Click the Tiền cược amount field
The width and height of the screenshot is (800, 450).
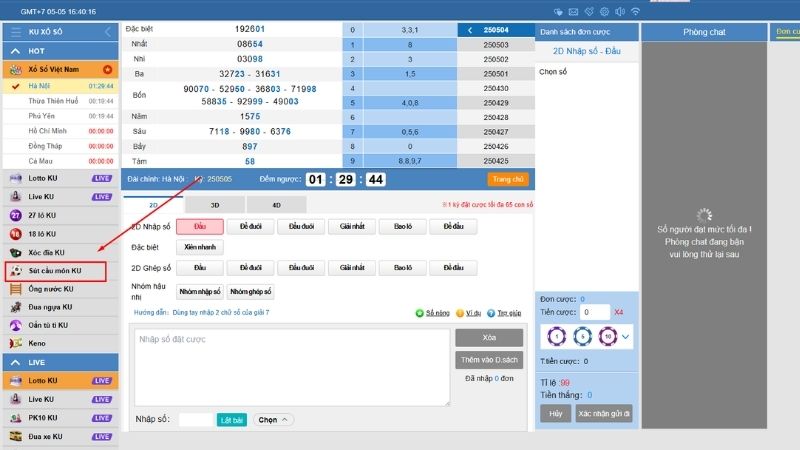click(595, 312)
